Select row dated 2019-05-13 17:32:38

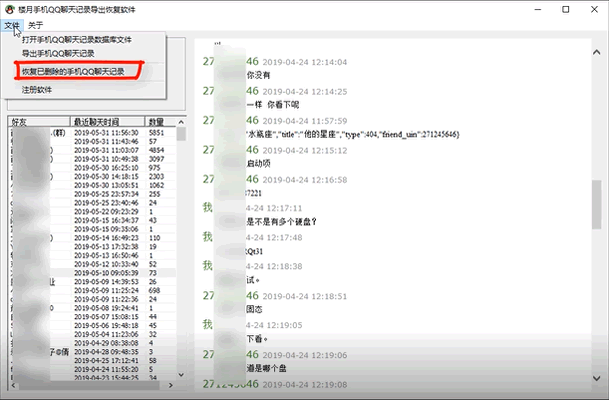click(x=92, y=247)
